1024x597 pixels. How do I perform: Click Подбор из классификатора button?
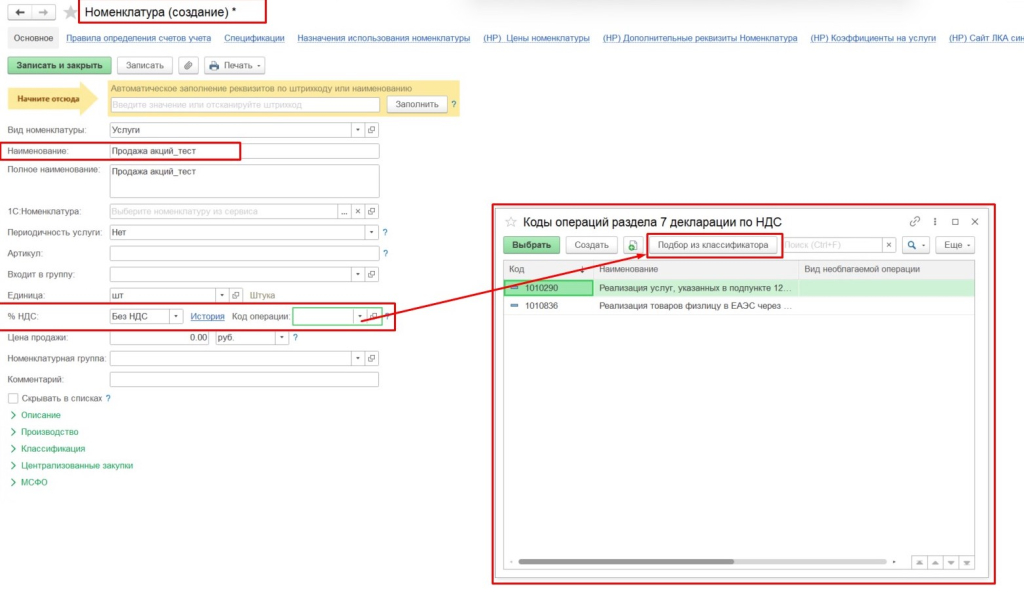[x=713, y=245]
